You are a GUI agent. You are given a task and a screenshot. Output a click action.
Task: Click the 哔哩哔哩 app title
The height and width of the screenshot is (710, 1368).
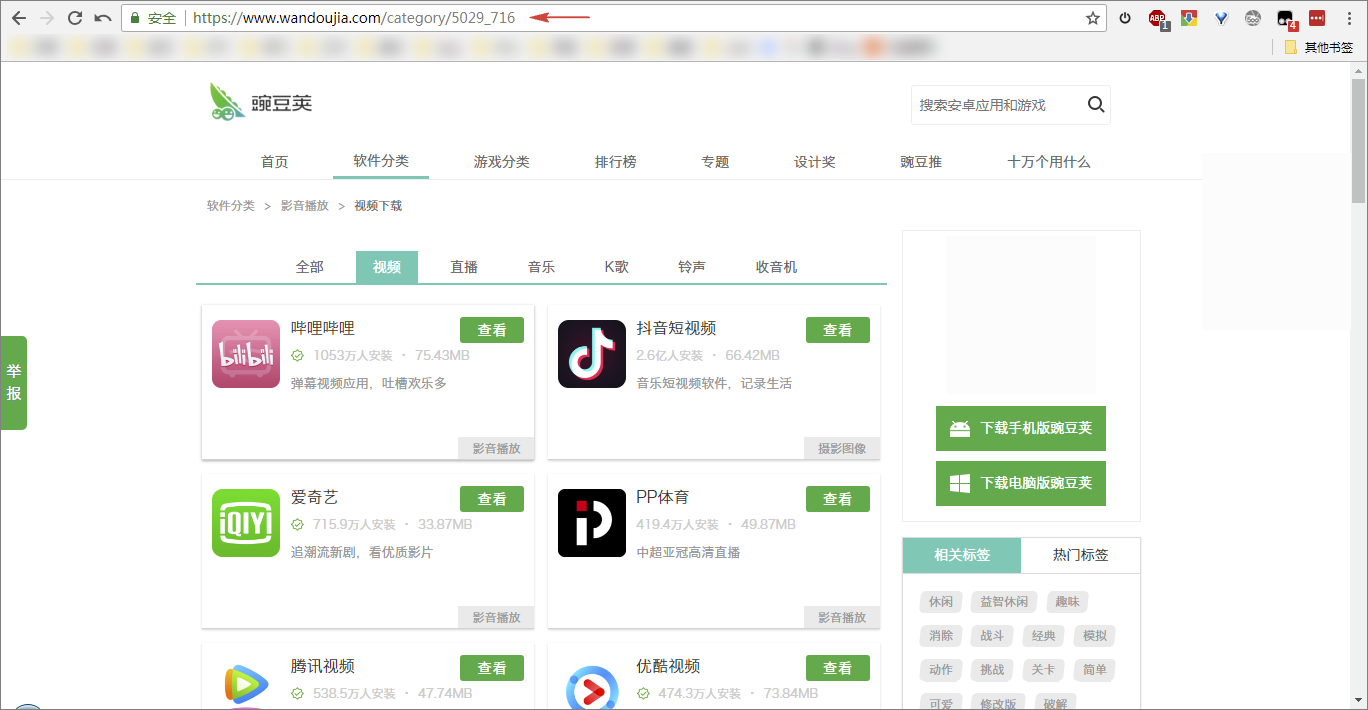[323, 329]
